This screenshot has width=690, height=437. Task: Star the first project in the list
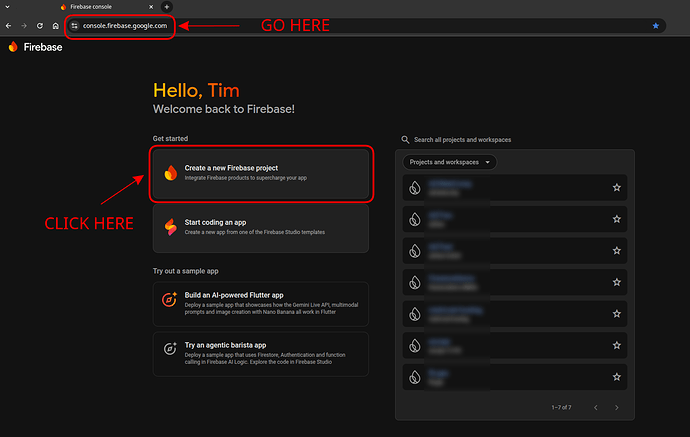[616, 188]
